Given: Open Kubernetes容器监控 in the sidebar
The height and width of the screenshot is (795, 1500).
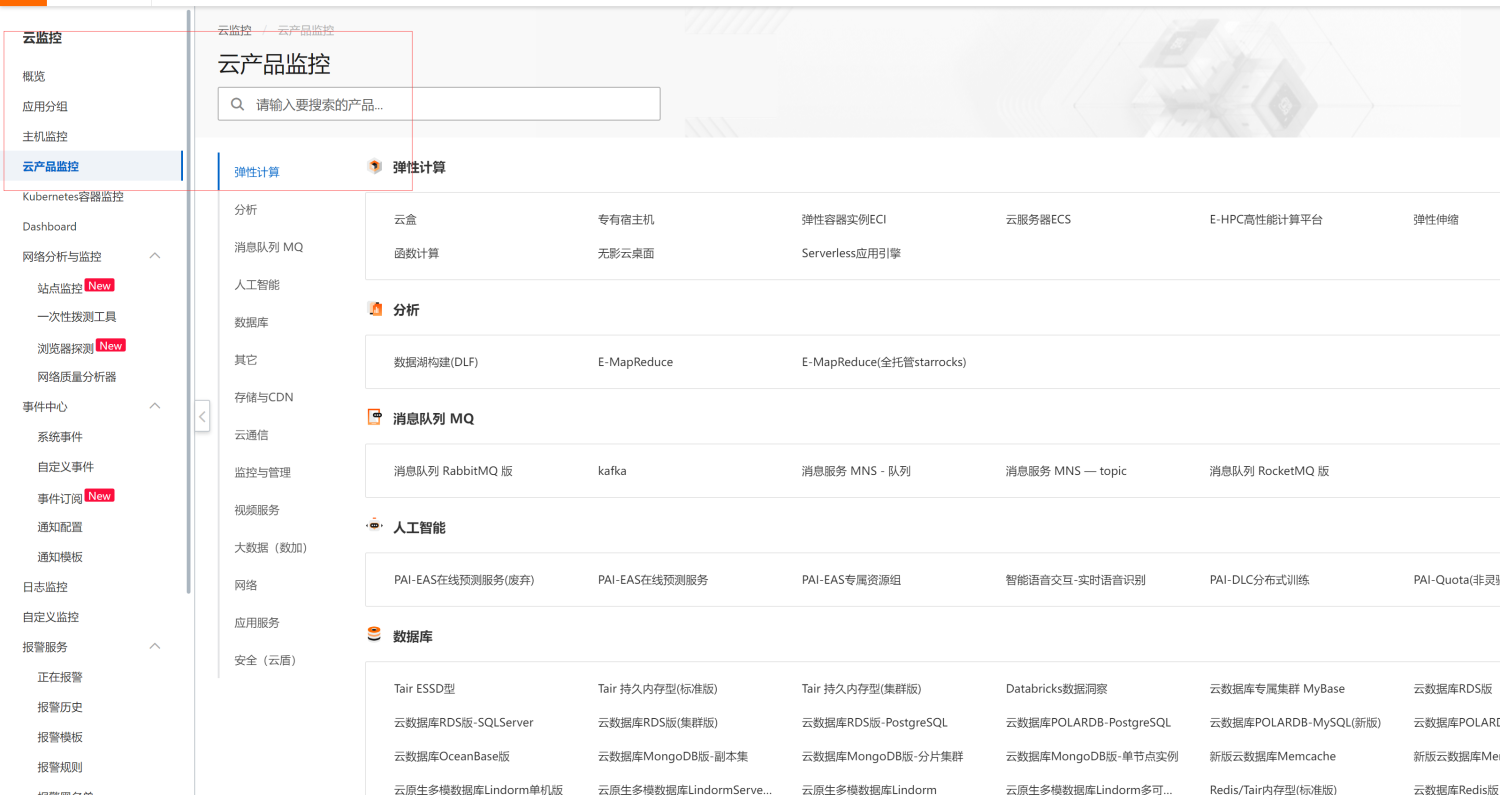Looking at the screenshot, I should [x=73, y=196].
